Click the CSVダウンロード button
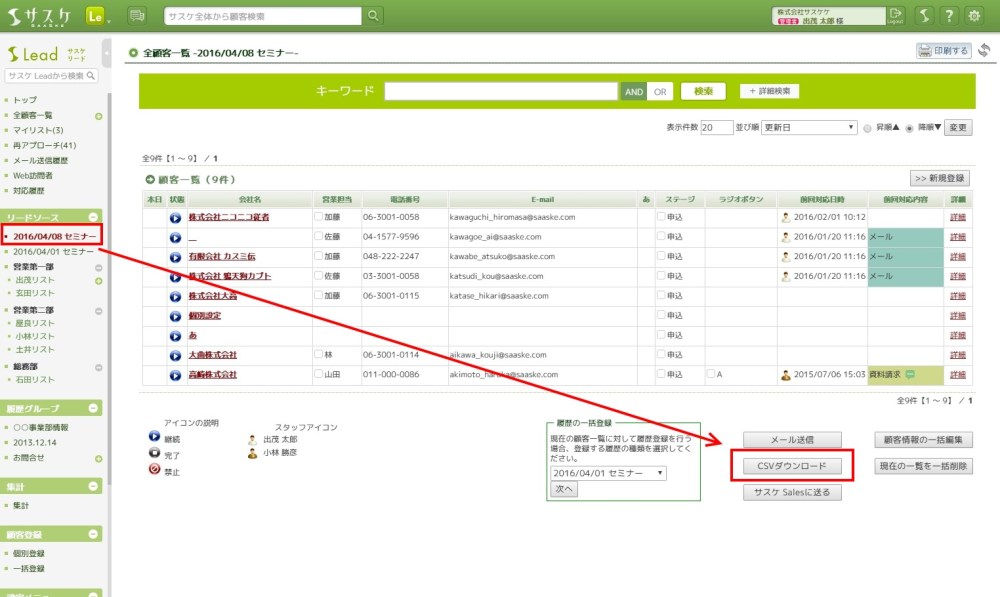The image size is (1000, 597). click(792, 466)
